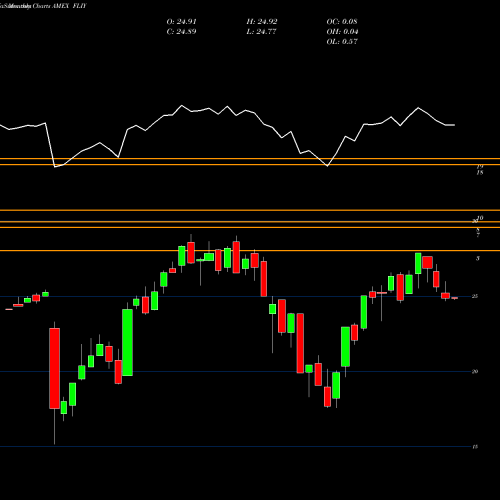
Task: Select the OH: 0.04 readout
Action: point(342,32)
